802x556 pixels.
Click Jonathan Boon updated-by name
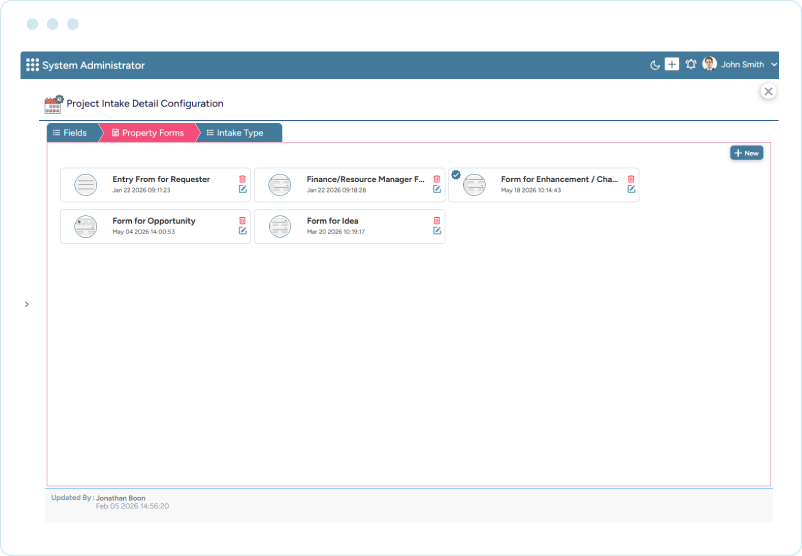coord(121,498)
